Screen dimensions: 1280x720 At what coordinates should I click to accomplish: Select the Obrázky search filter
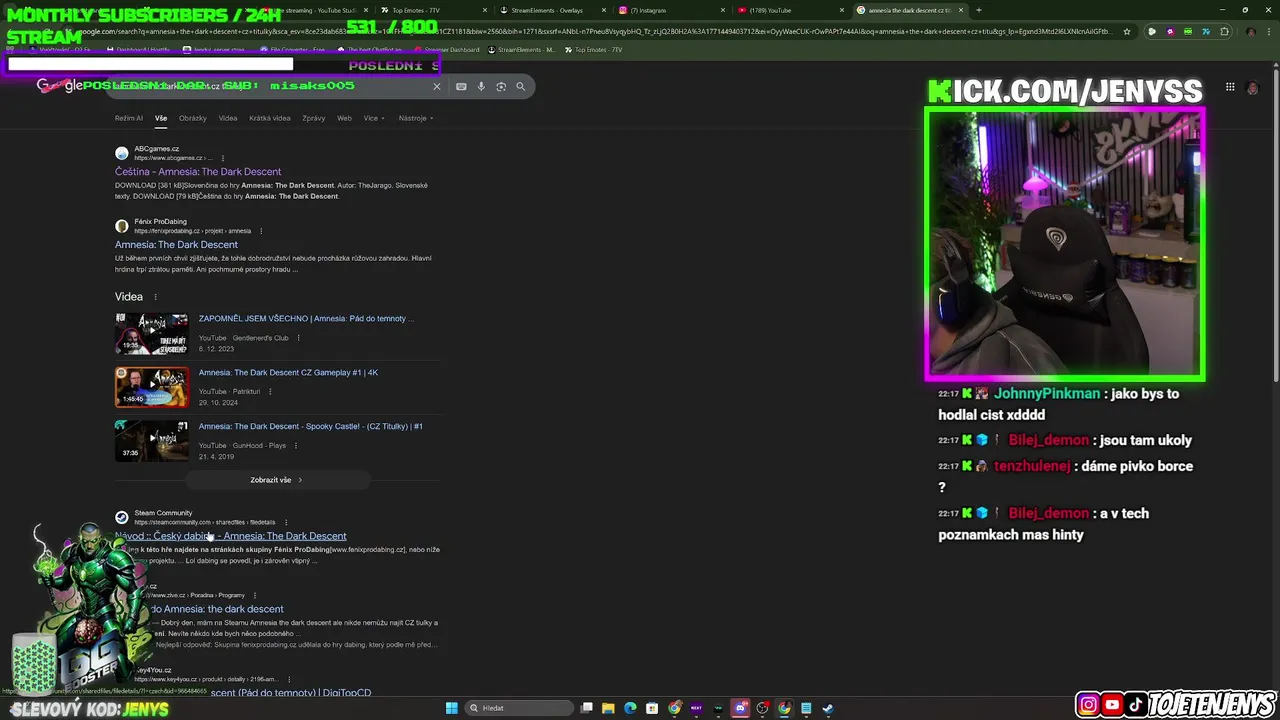(193, 118)
